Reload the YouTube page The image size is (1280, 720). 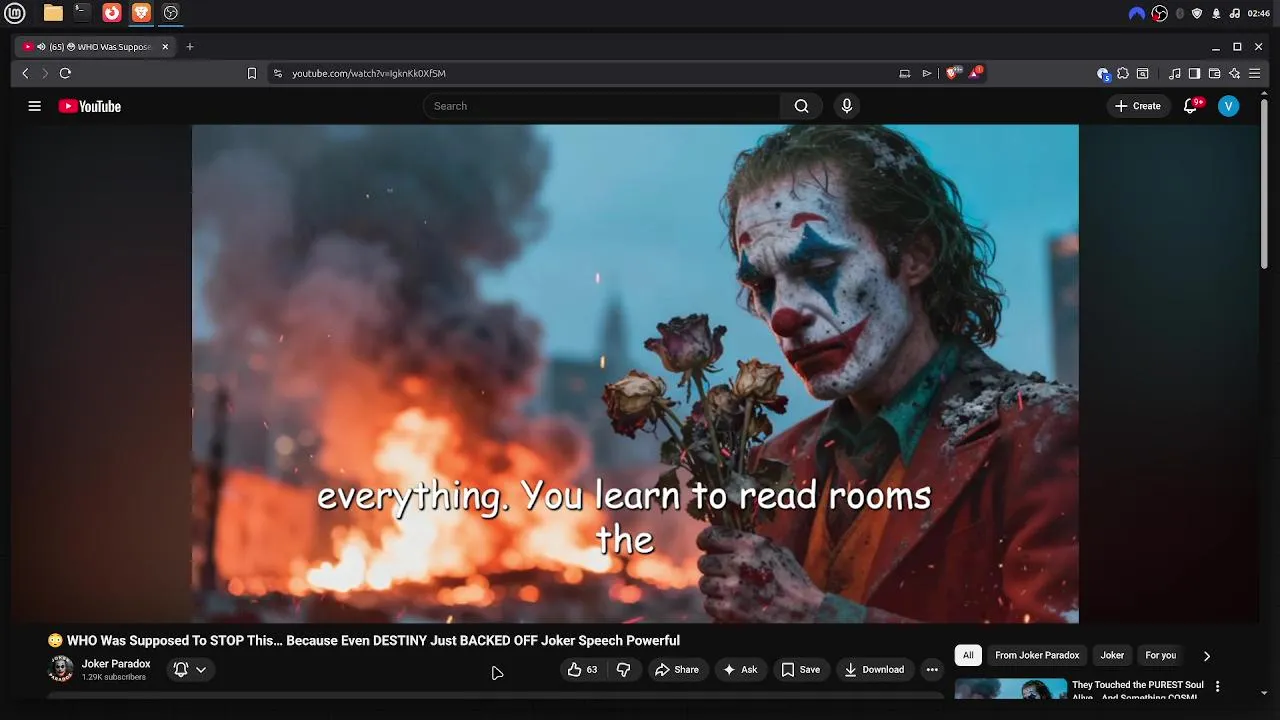point(65,73)
